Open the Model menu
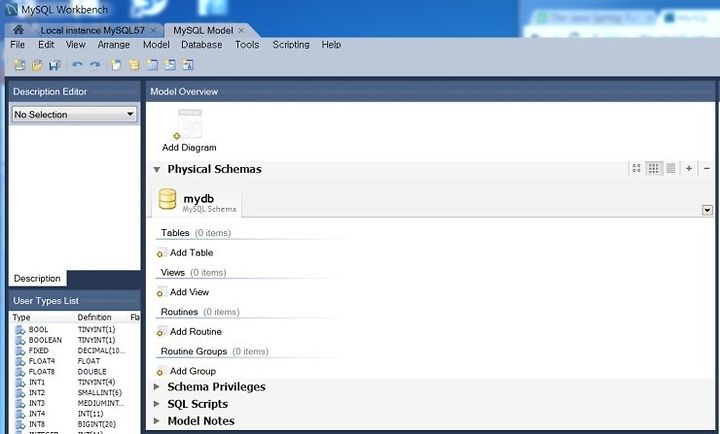 coord(156,45)
